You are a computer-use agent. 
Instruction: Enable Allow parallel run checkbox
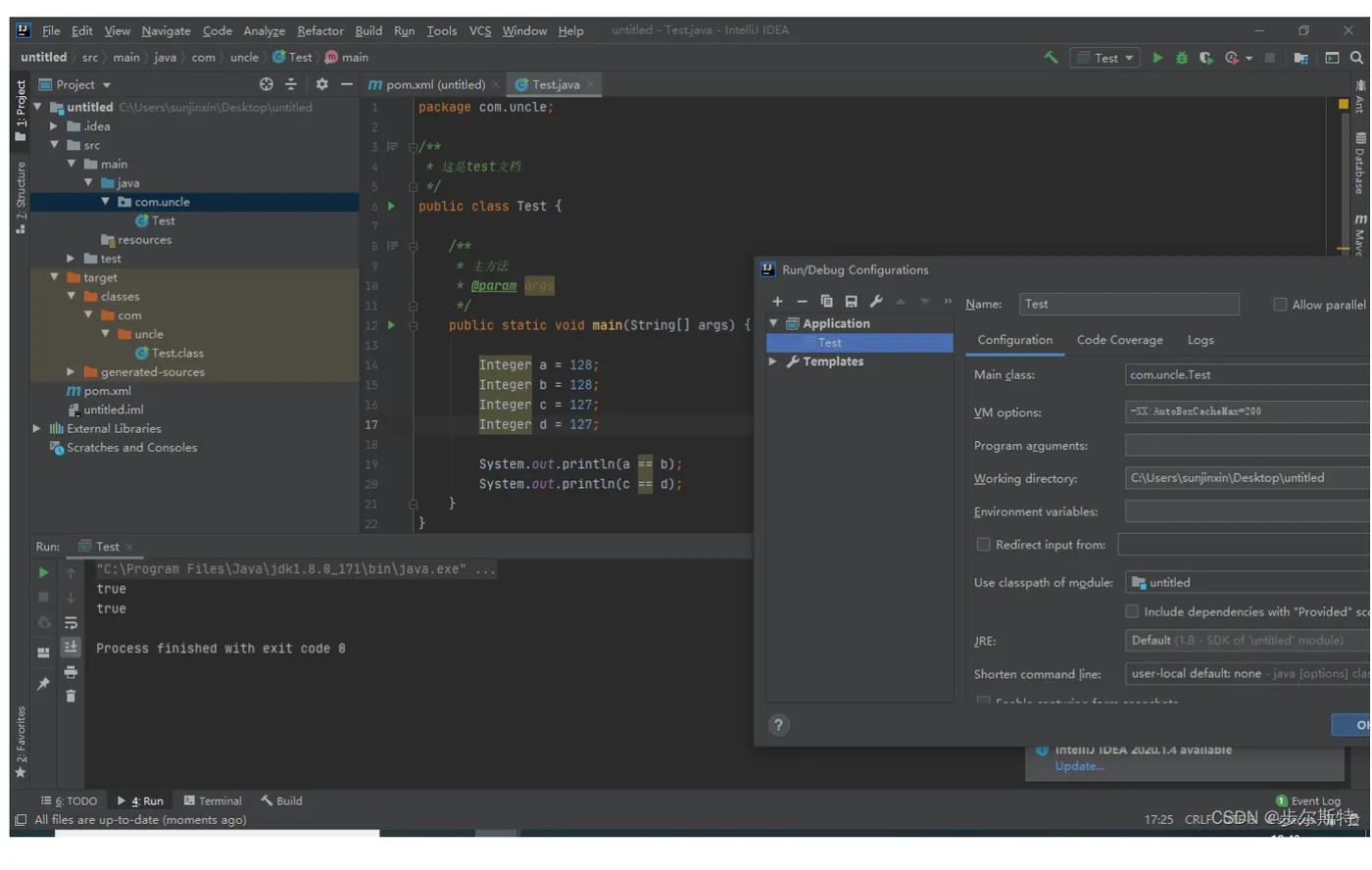(x=1280, y=305)
